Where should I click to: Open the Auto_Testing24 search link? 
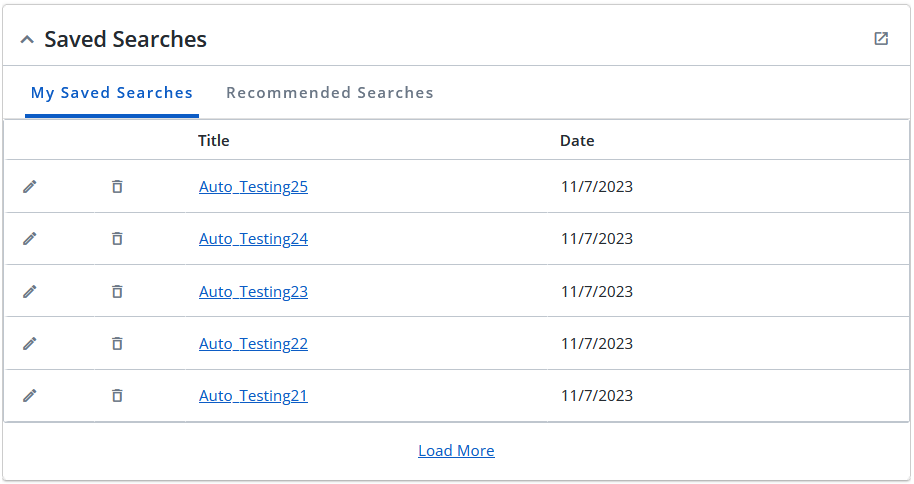[253, 239]
